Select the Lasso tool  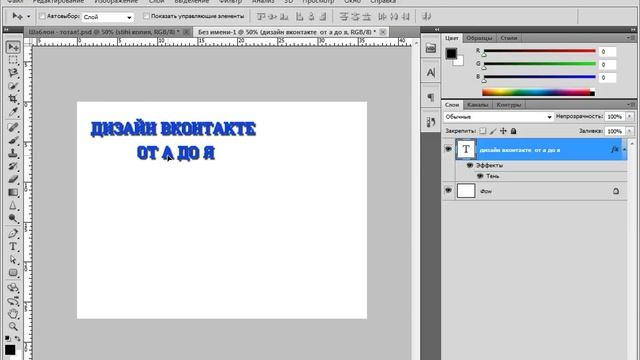13,73
